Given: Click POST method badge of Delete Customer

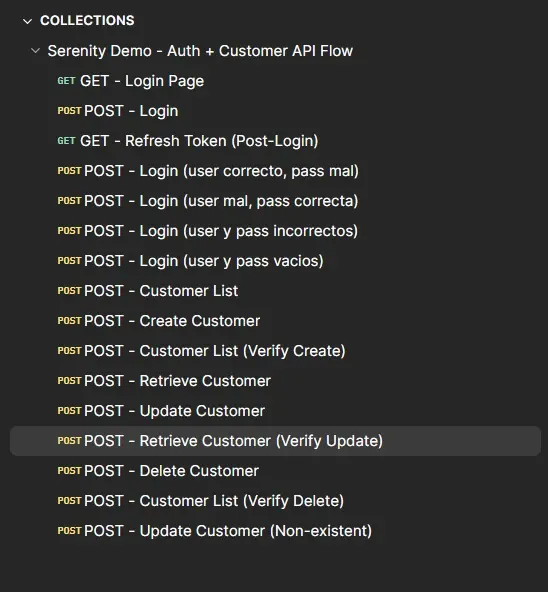Looking at the screenshot, I should (69, 471).
